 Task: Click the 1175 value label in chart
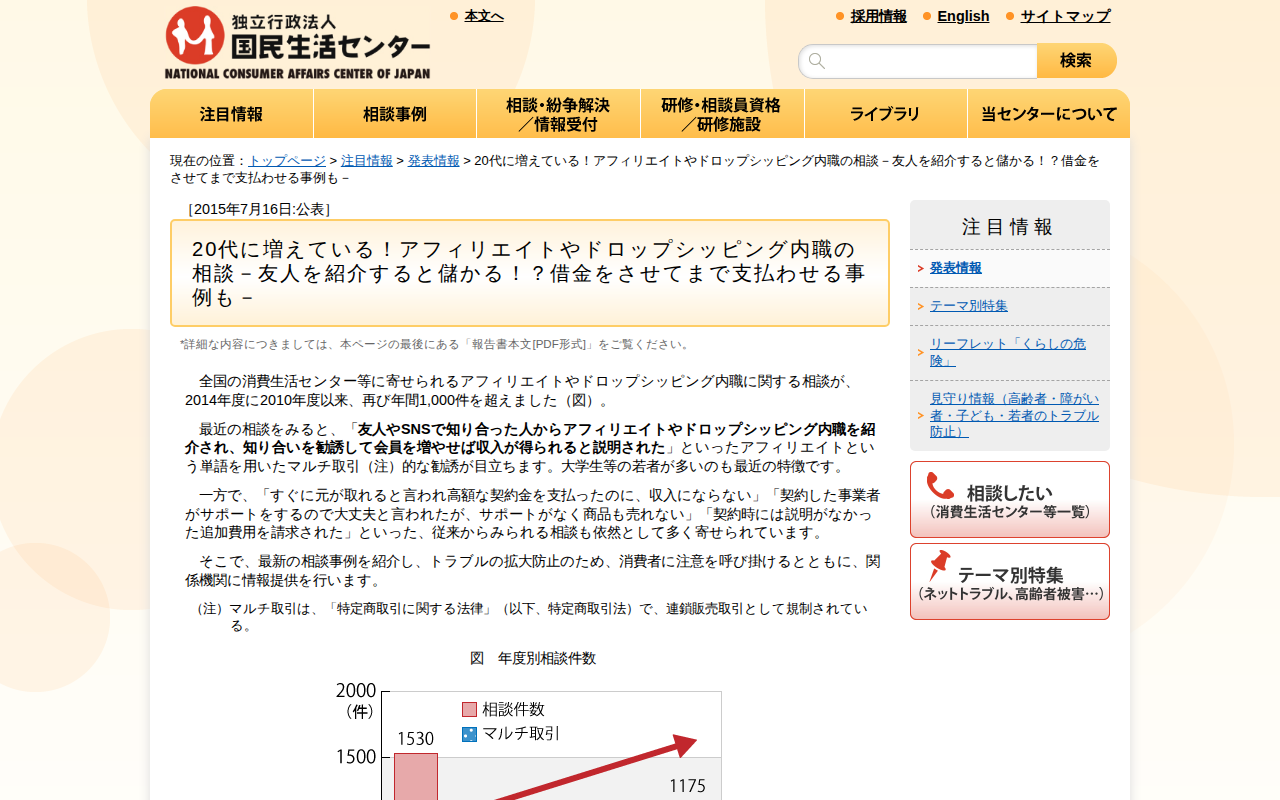688,786
